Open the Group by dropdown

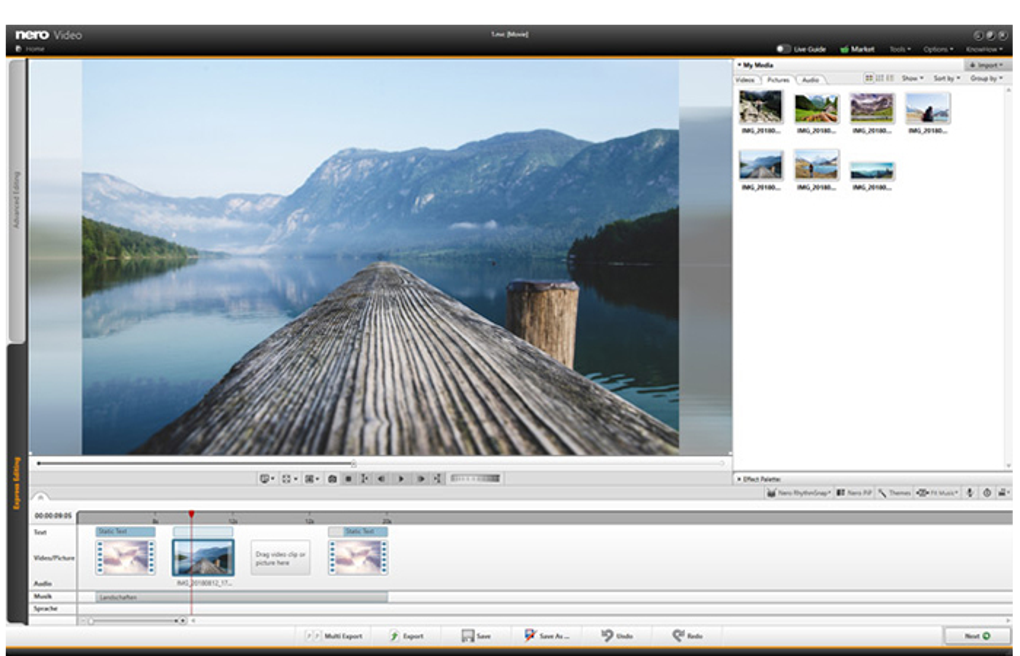pos(986,78)
